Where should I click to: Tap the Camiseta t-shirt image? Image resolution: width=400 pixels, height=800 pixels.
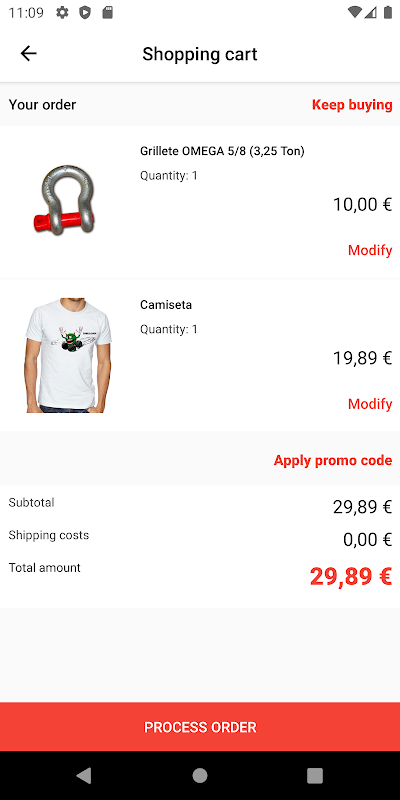[67, 356]
